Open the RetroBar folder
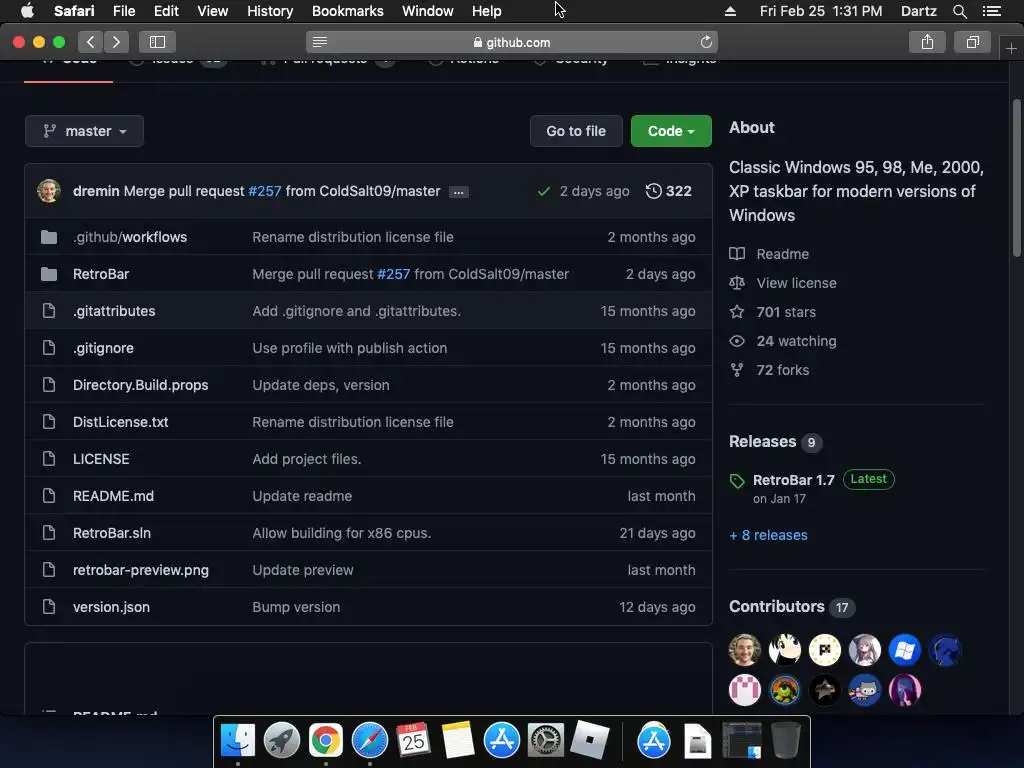Screen dimensions: 1024x768 (101, 274)
